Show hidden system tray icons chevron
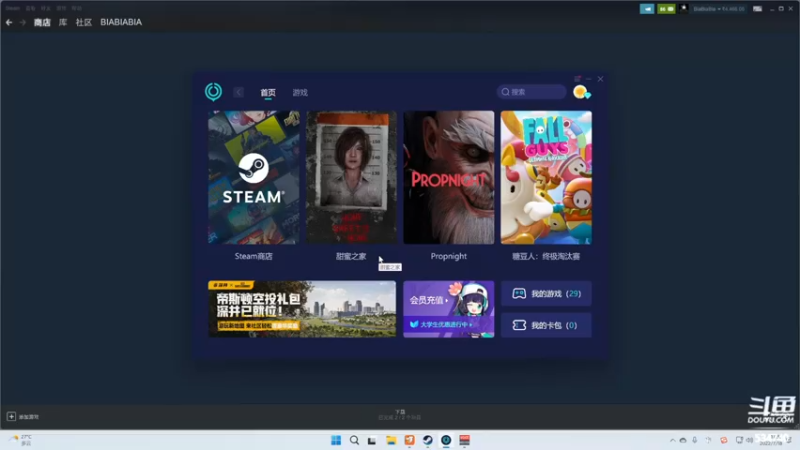This screenshot has height=450, width=800. pyautogui.click(x=672, y=440)
